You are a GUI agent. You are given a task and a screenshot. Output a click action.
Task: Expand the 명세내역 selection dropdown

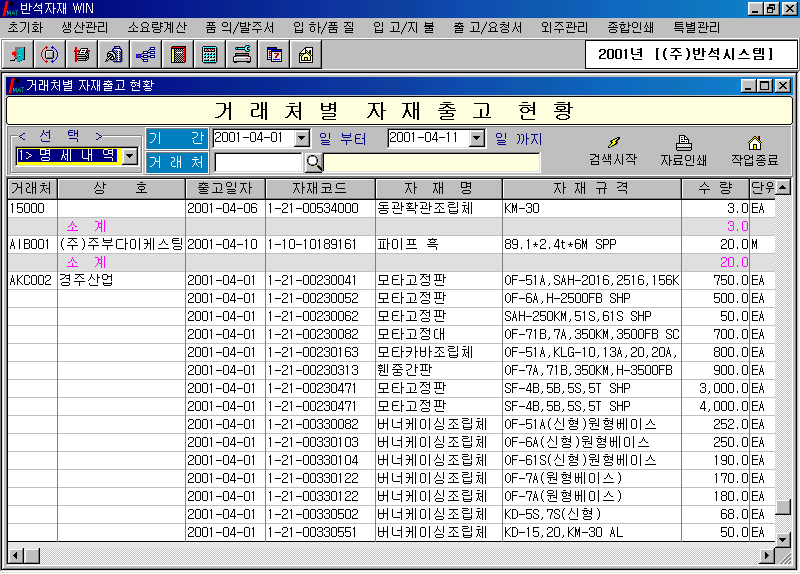click(x=129, y=156)
